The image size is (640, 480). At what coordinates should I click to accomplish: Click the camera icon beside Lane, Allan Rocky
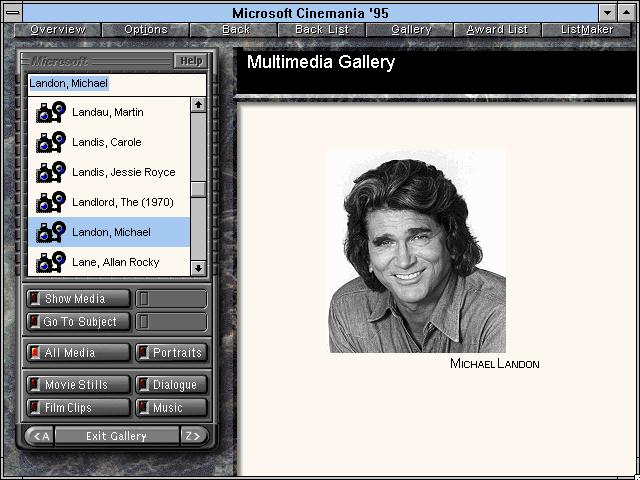click(51, 262)
